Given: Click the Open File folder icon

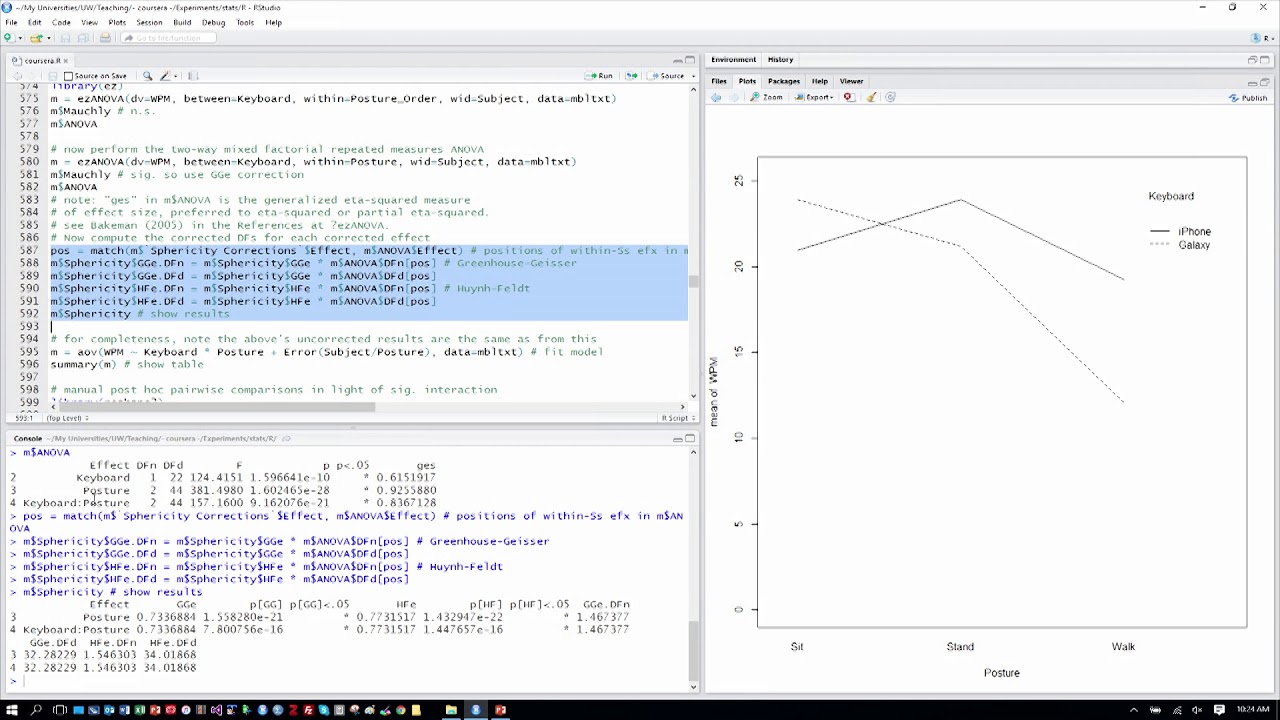Looking at the screenshot, I should tap(36, 38).
